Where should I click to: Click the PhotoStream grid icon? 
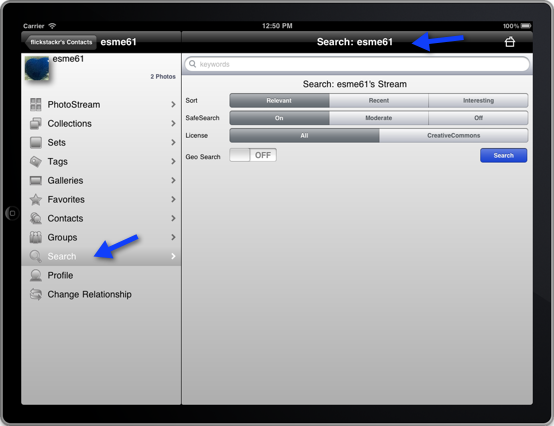(36, 105)
